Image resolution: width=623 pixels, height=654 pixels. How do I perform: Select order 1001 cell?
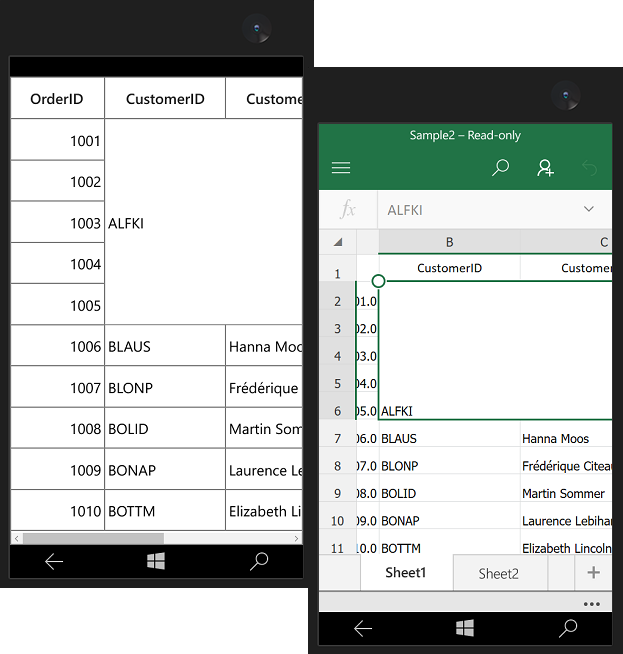coord(57,141)
